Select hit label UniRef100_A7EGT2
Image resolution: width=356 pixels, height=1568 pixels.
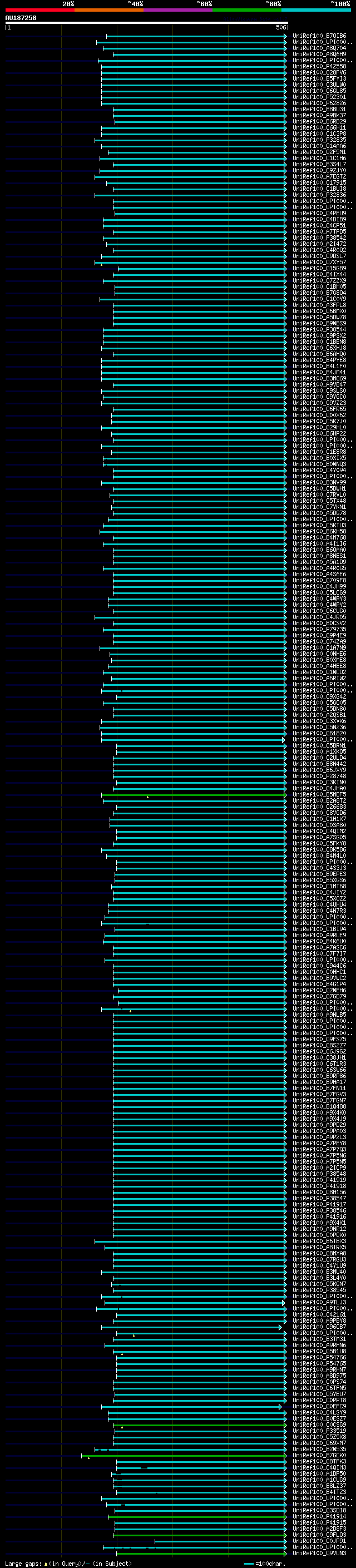319,176
